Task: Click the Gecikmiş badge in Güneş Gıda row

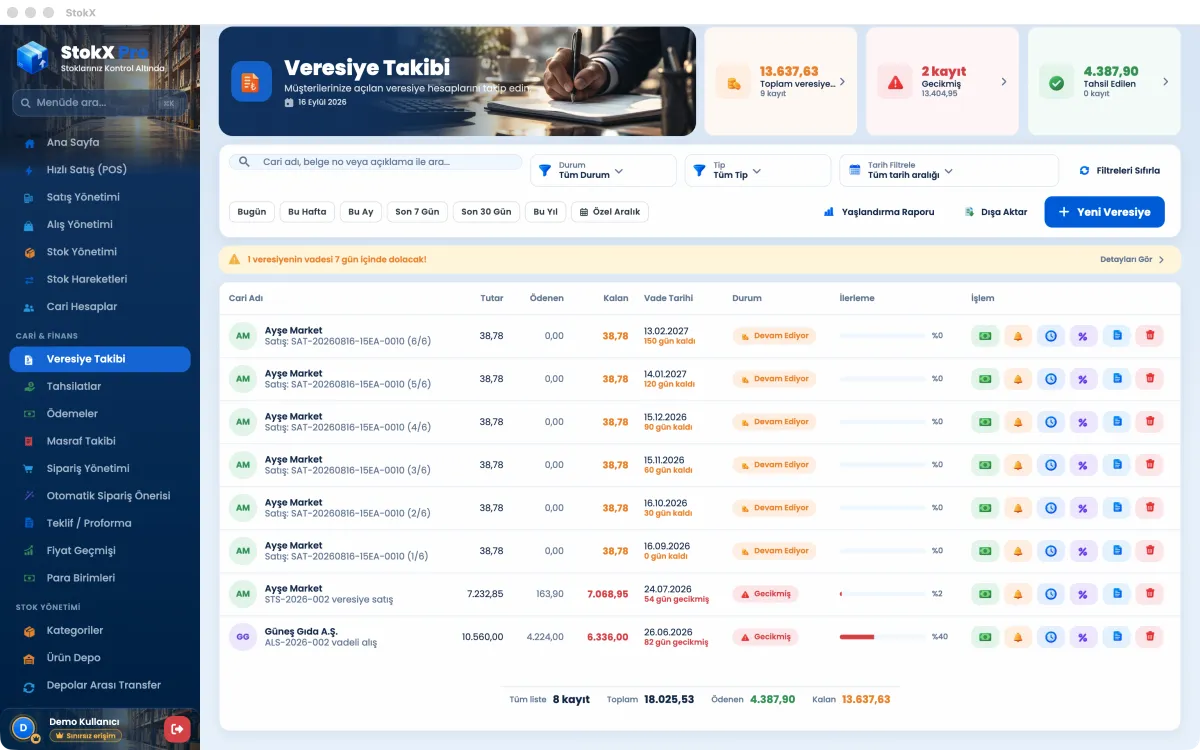Action: pyautogui.click(x=765, y=637)
